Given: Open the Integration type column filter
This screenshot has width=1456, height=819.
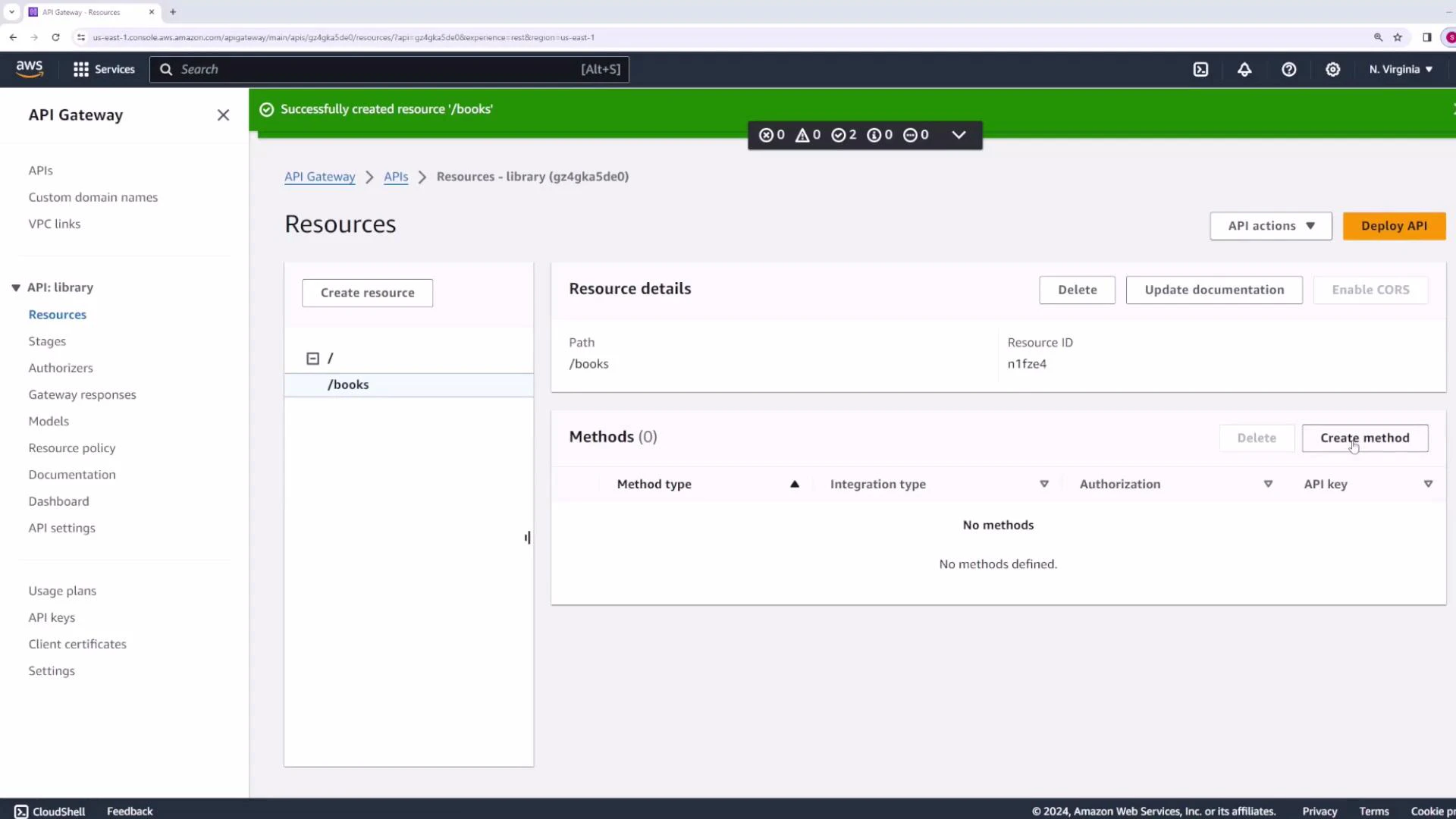Looking at the screenshot, I should pyautogui.click(x=1044, y=483).
